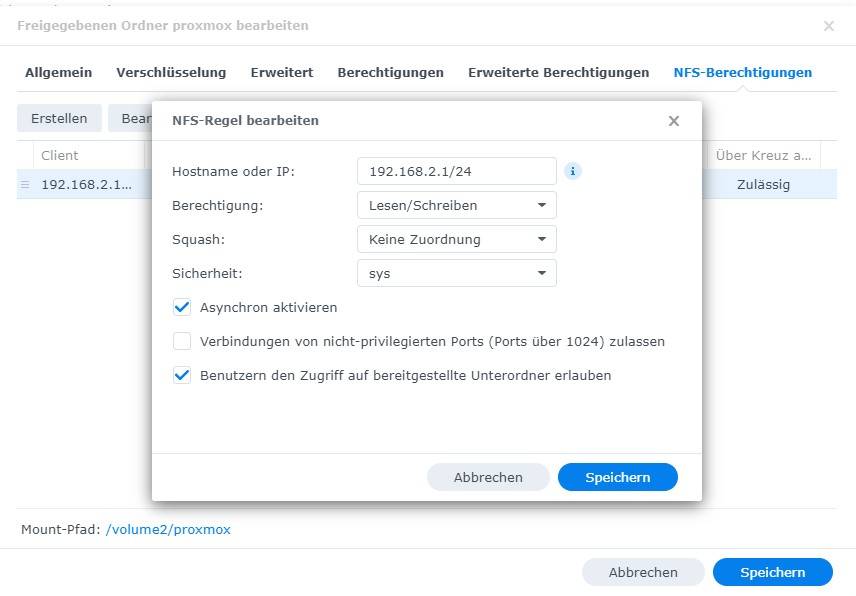The height and width of the screenshot is (596, 856).
Task: Open the /volume2/proxmox mount path link
Action: coord(168,529)
